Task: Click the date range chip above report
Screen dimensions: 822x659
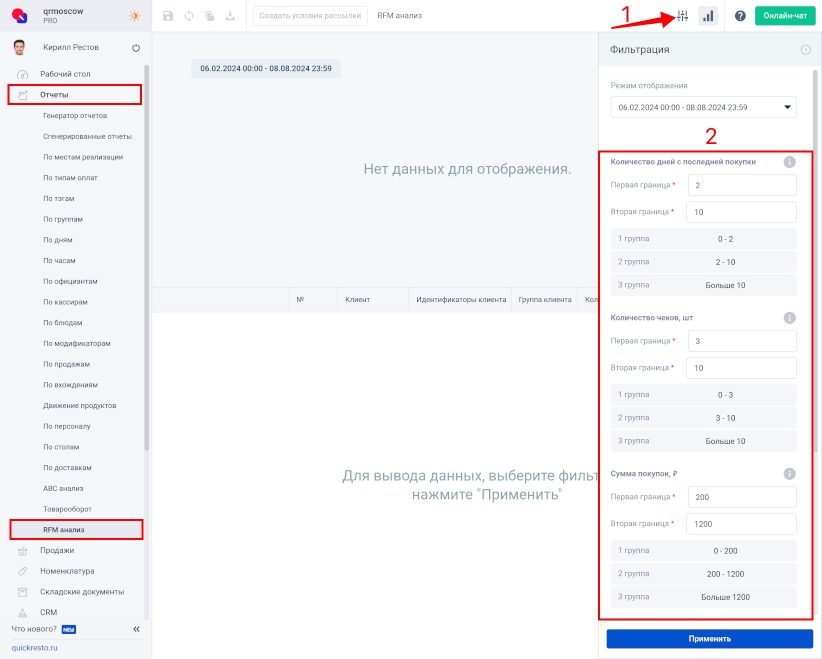Action: [x=266, y=69]
